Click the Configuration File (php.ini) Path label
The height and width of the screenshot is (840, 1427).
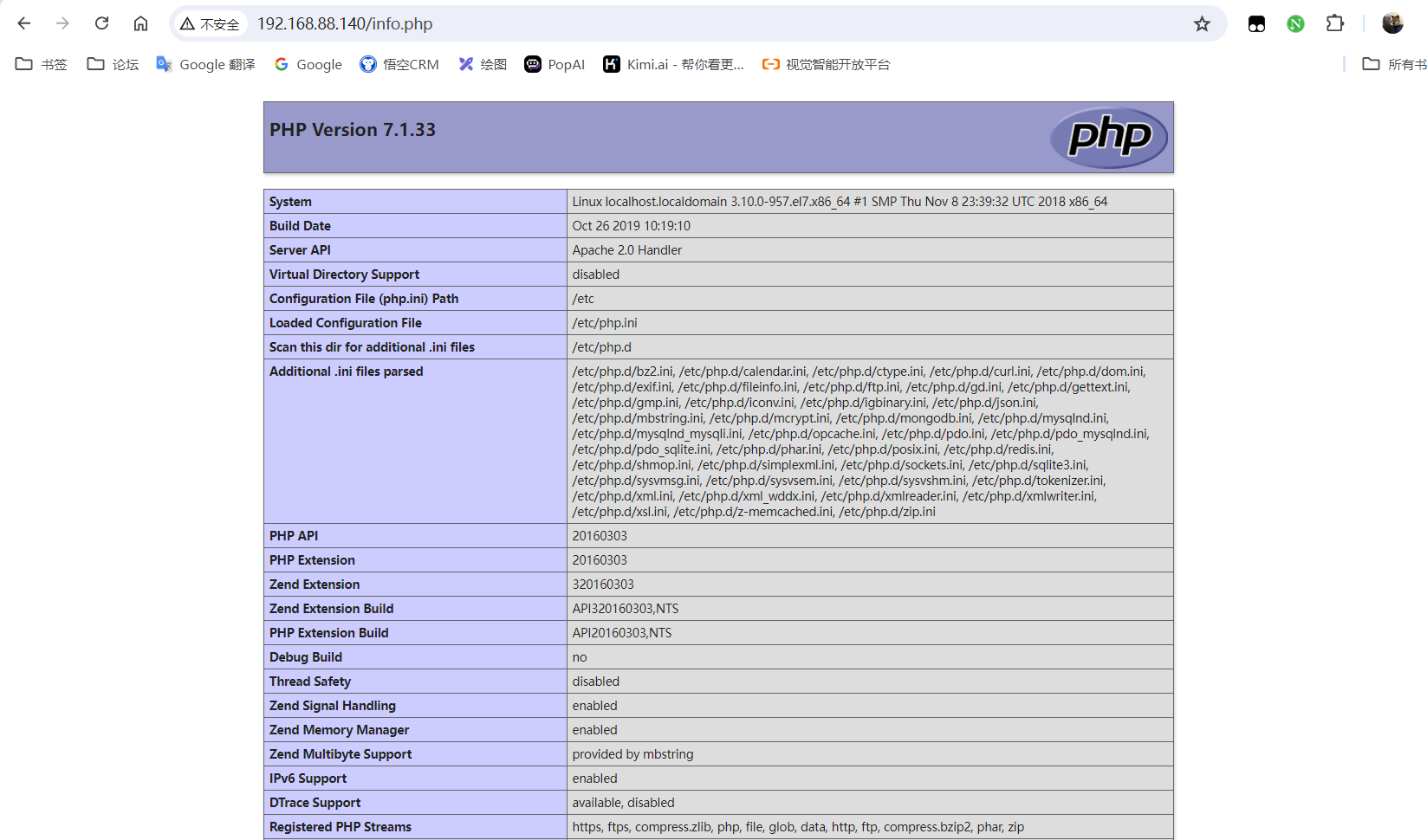(364, 299)
